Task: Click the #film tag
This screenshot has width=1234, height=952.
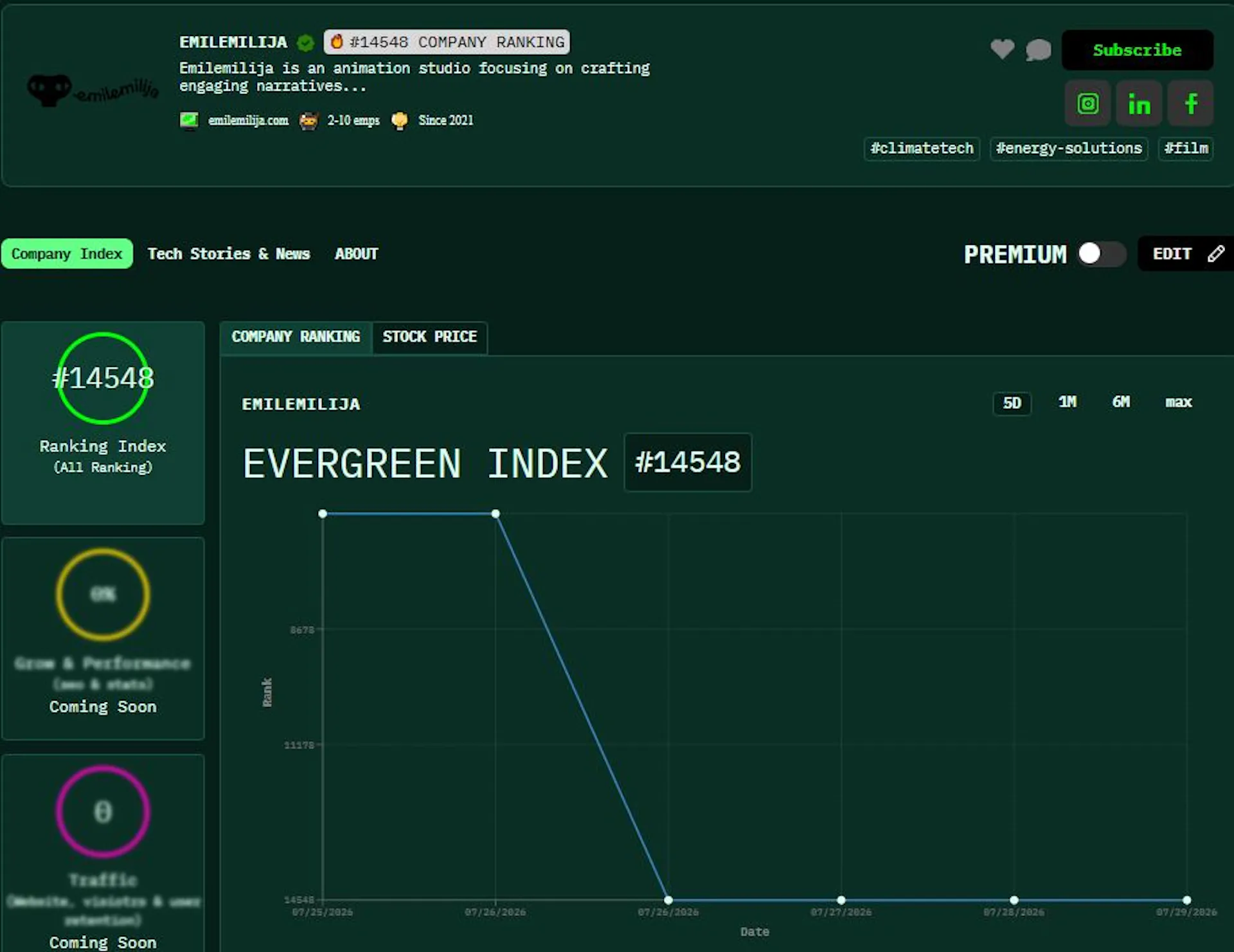Action: coord(1186,148)
